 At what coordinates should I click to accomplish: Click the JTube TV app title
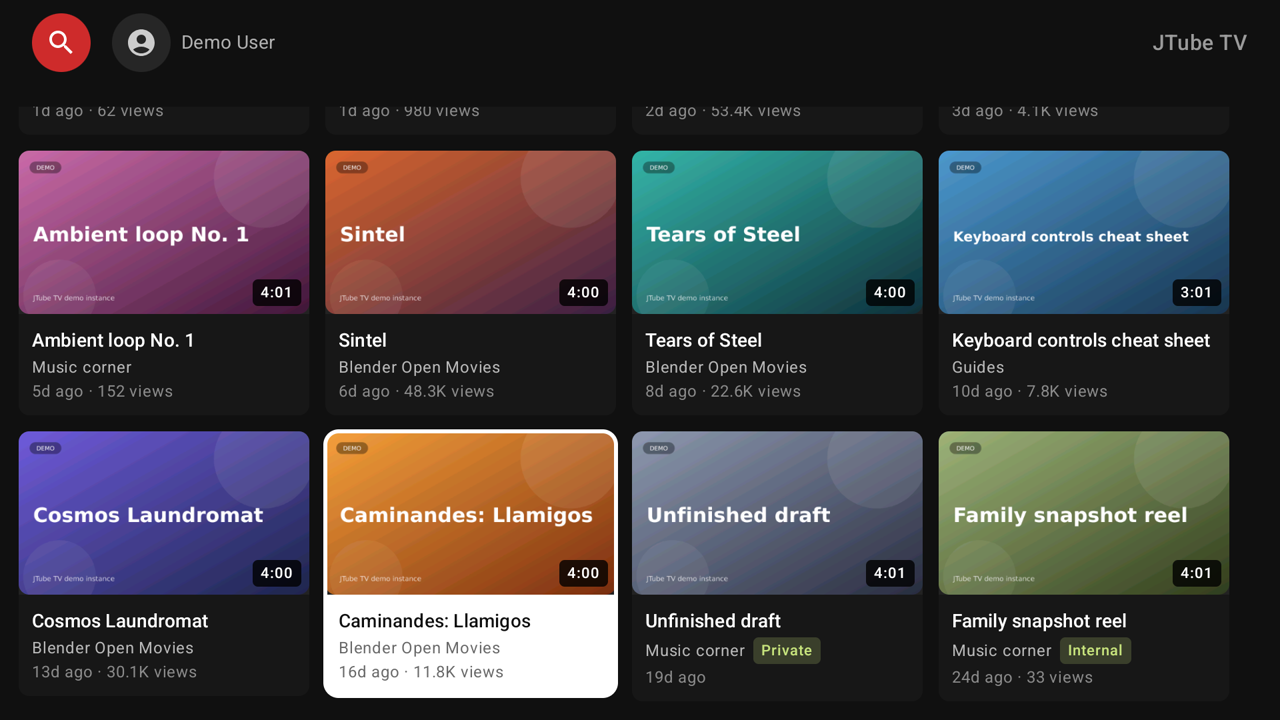coord(1199,42)
